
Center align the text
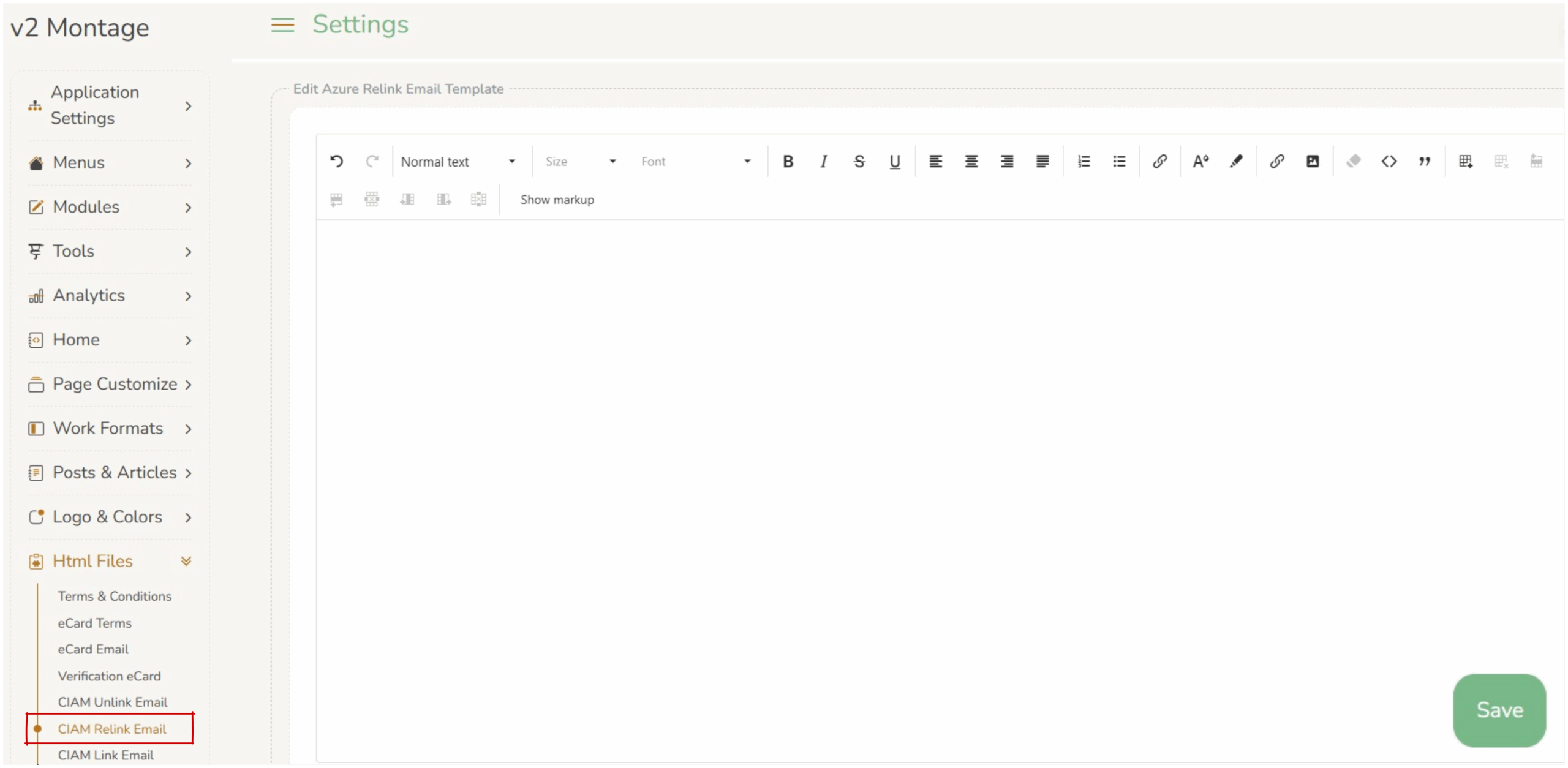(971, 161)
